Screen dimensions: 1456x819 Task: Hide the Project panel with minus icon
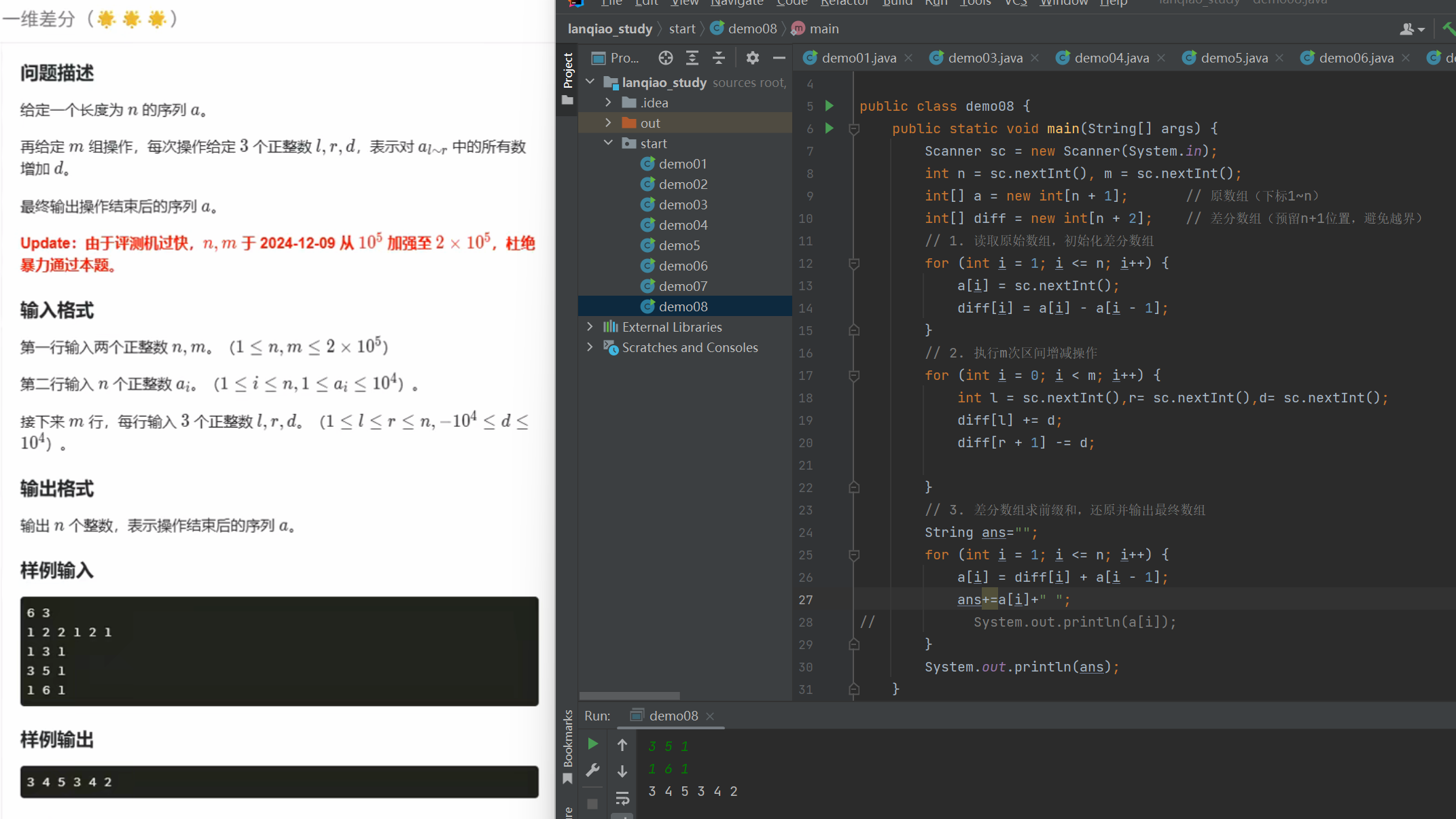(x=779, y=58)
